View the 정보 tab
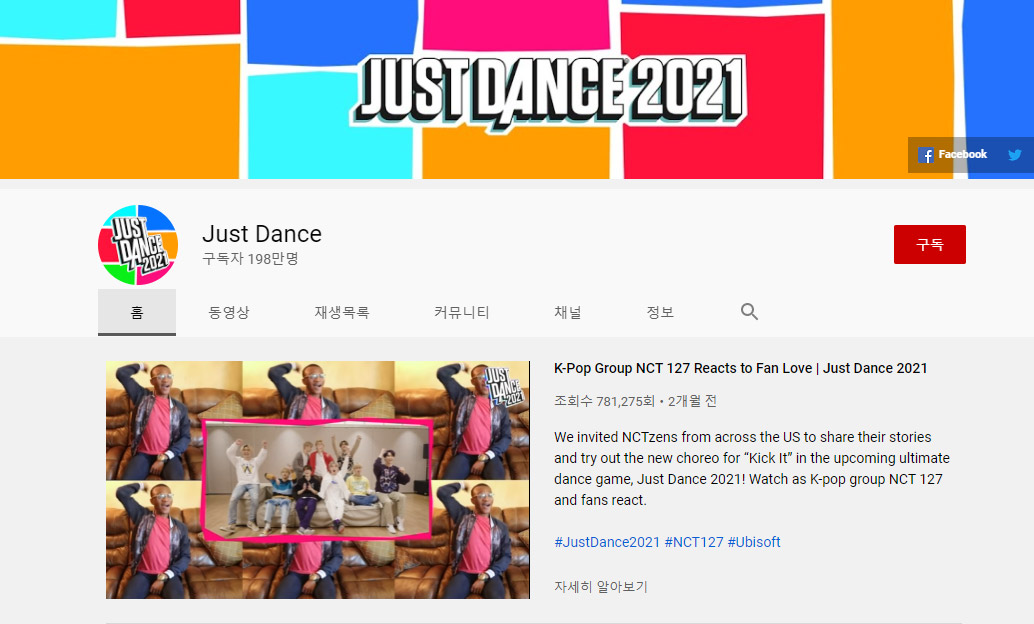Screen dimensions: 1034x624 pyautogui.click(x=660, y=312)
